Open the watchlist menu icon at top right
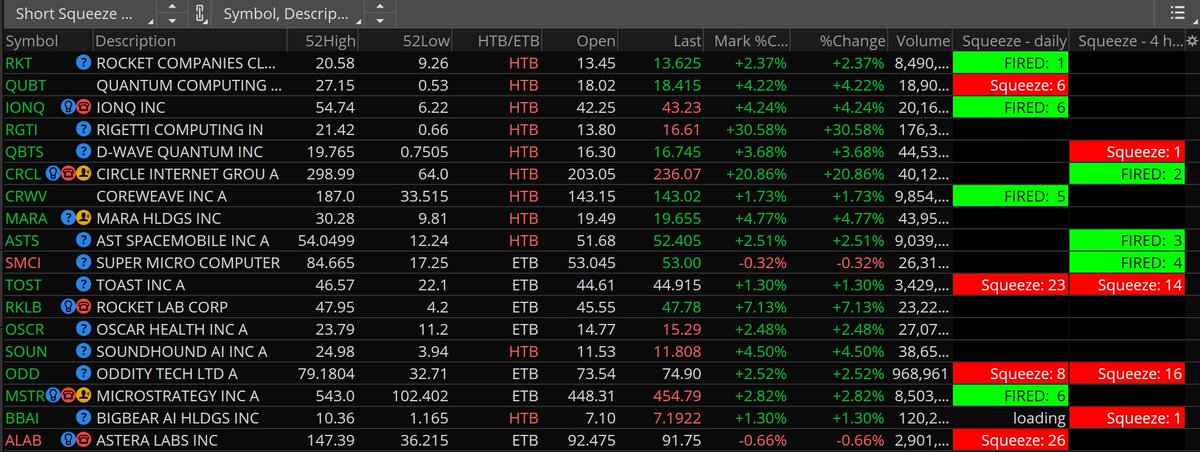This screenshot has width=1200, height=452. point(1176,13)
